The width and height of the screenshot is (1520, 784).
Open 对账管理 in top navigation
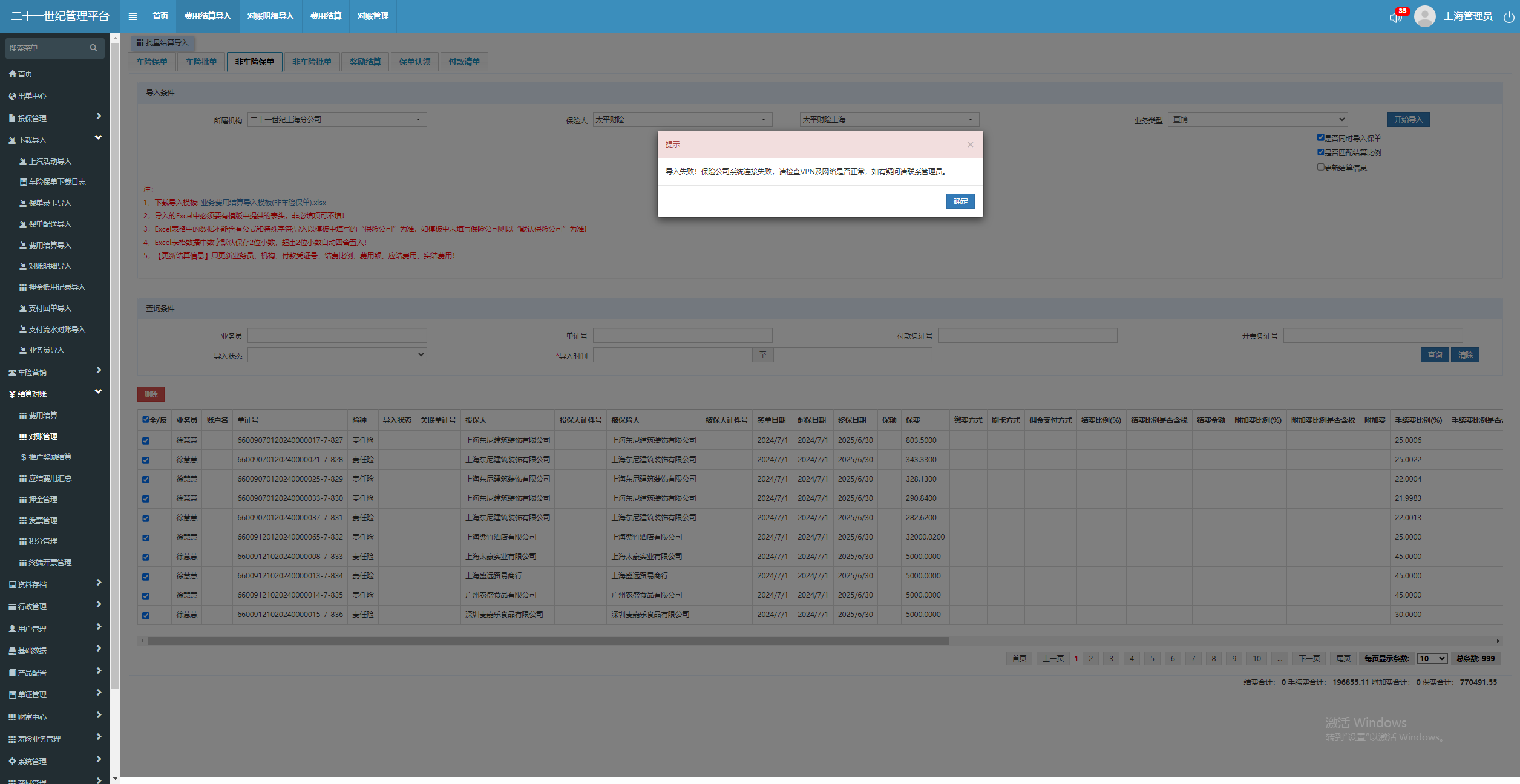[x=373, y=16]
